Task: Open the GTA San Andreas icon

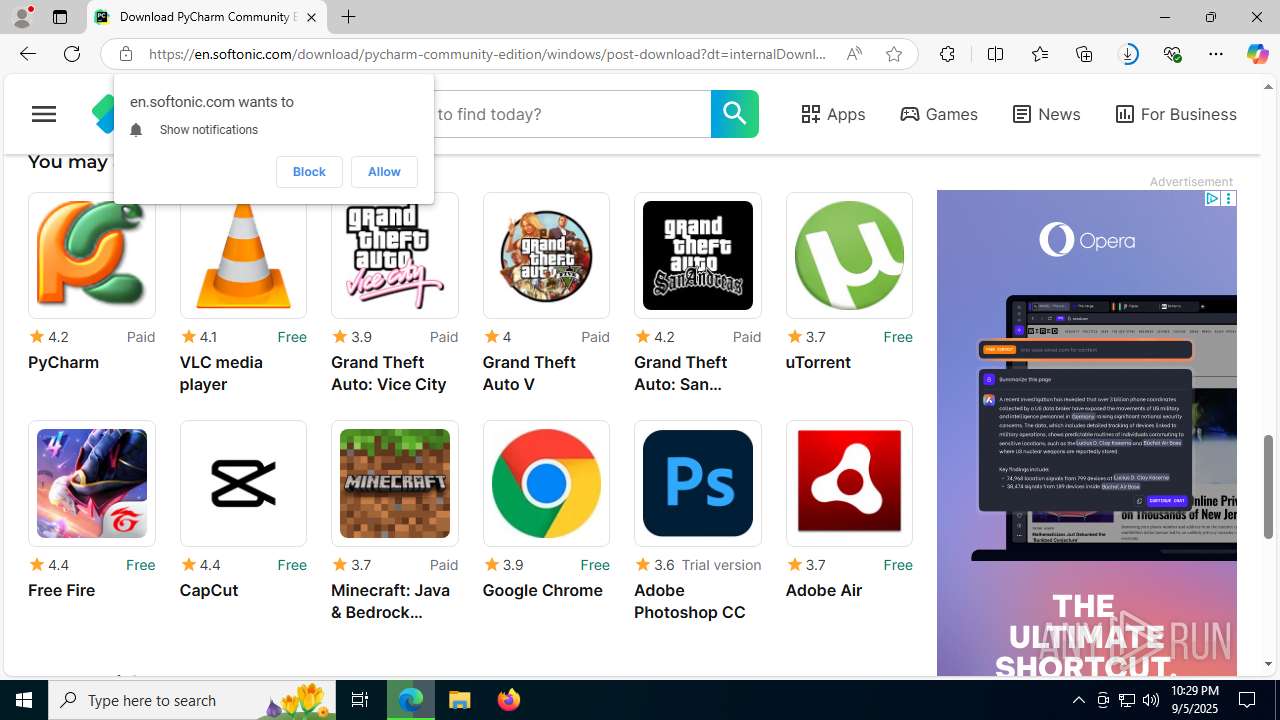Action: [698, 255]
